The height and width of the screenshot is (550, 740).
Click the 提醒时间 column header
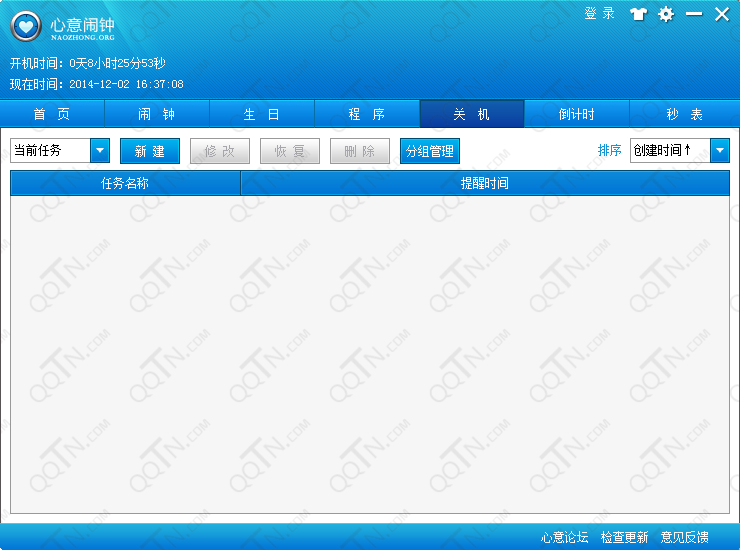coord(485,183)
